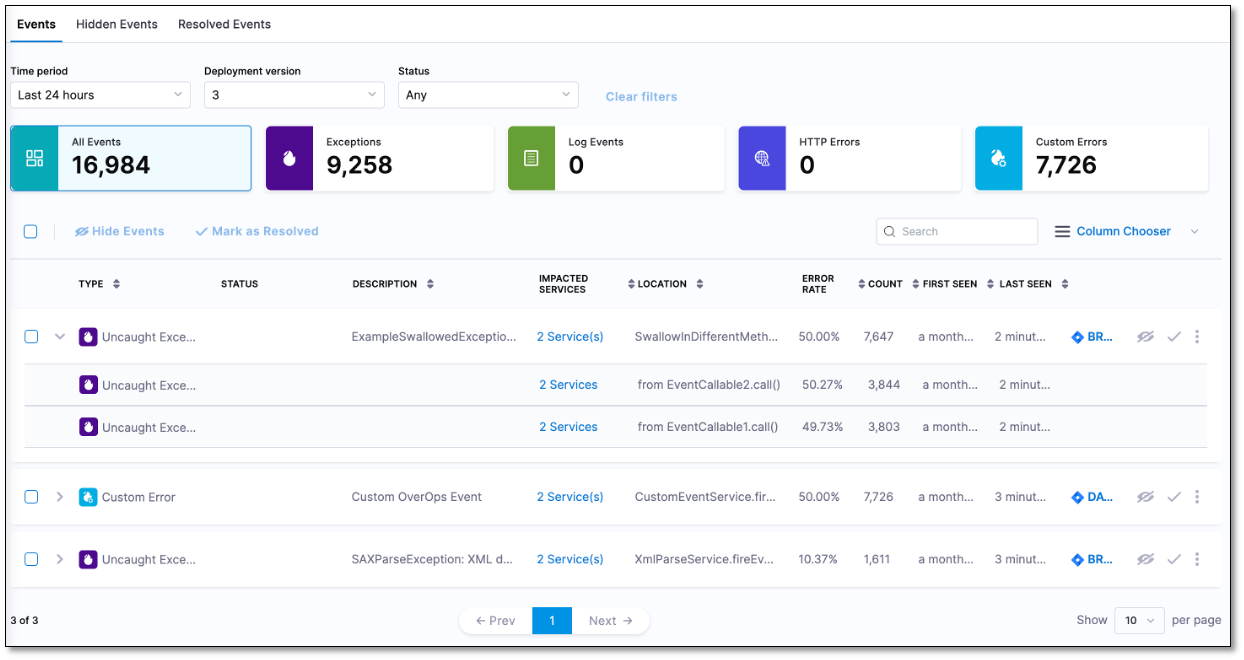The height and width of the screenshot is (660, 1244).
Task: Collapse the ExampleSwallowedException row chevron
Action: tap(60, 337)
